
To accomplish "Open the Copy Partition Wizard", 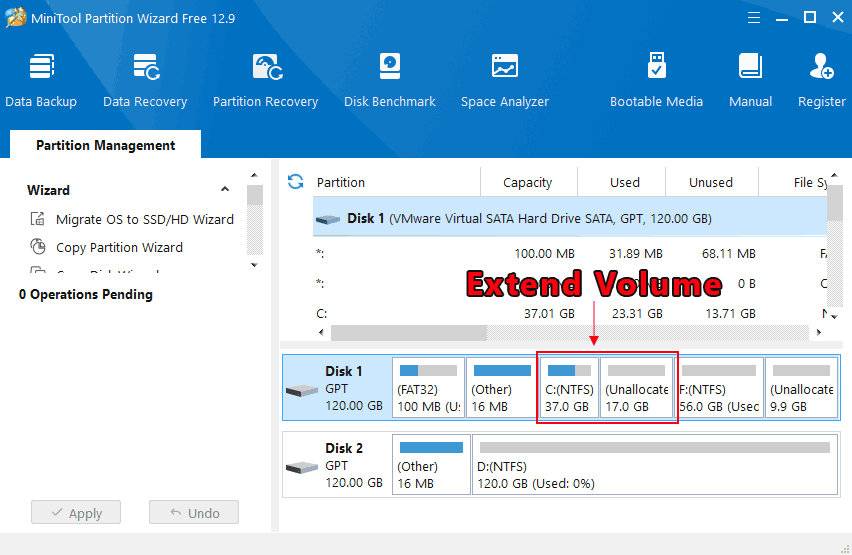I will click(x=119, y=247).
